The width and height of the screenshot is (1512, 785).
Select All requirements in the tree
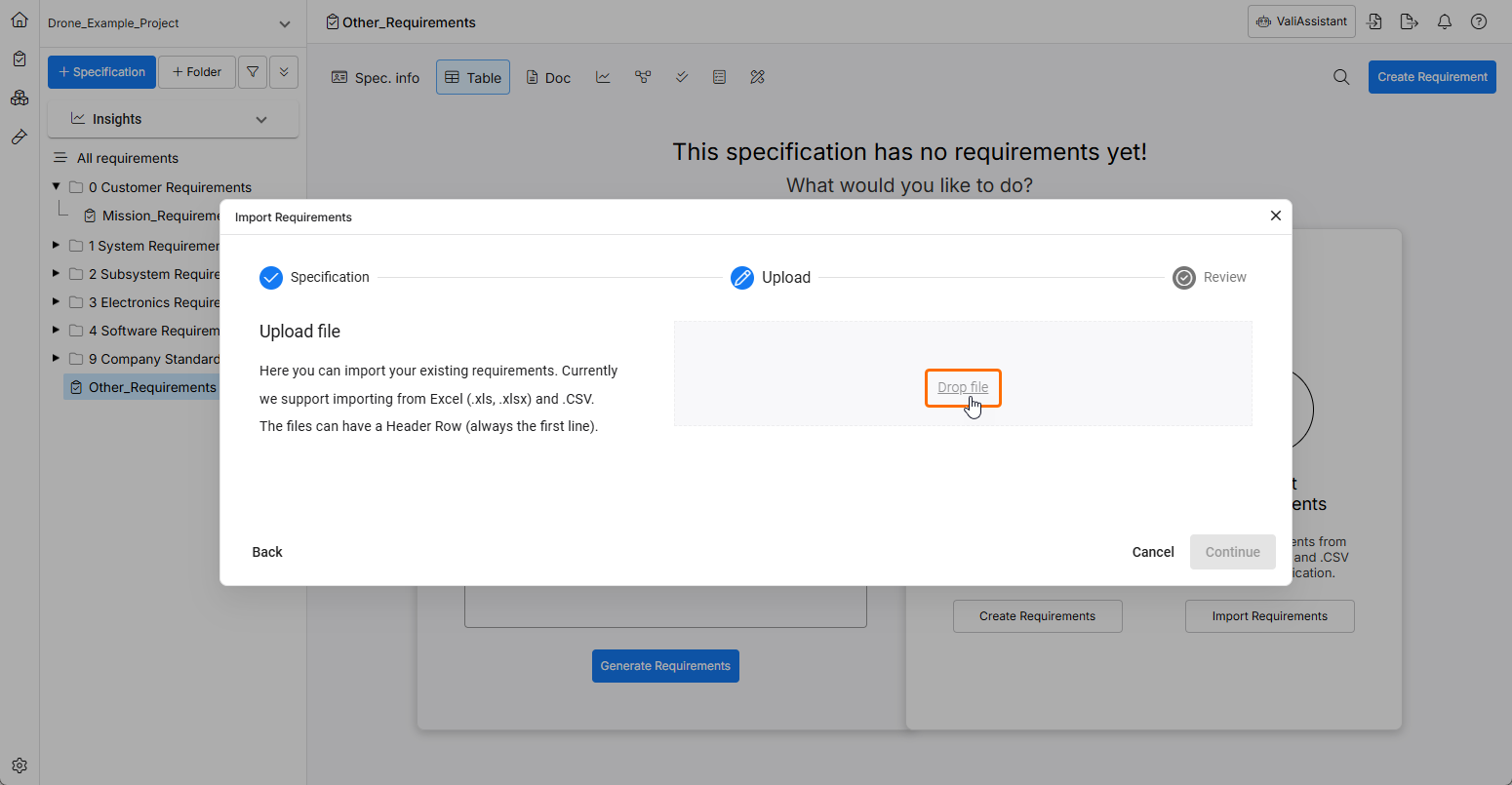click(128, 158)
